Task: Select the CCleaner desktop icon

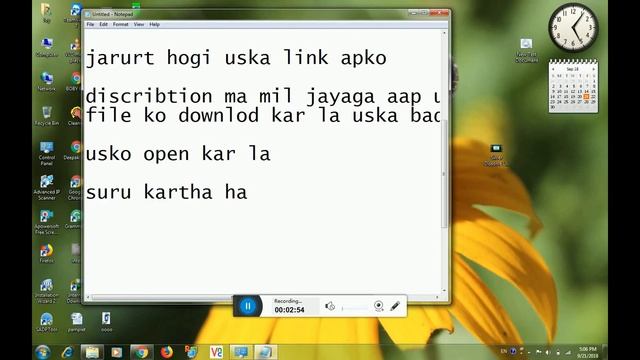Action: [75, 116]
